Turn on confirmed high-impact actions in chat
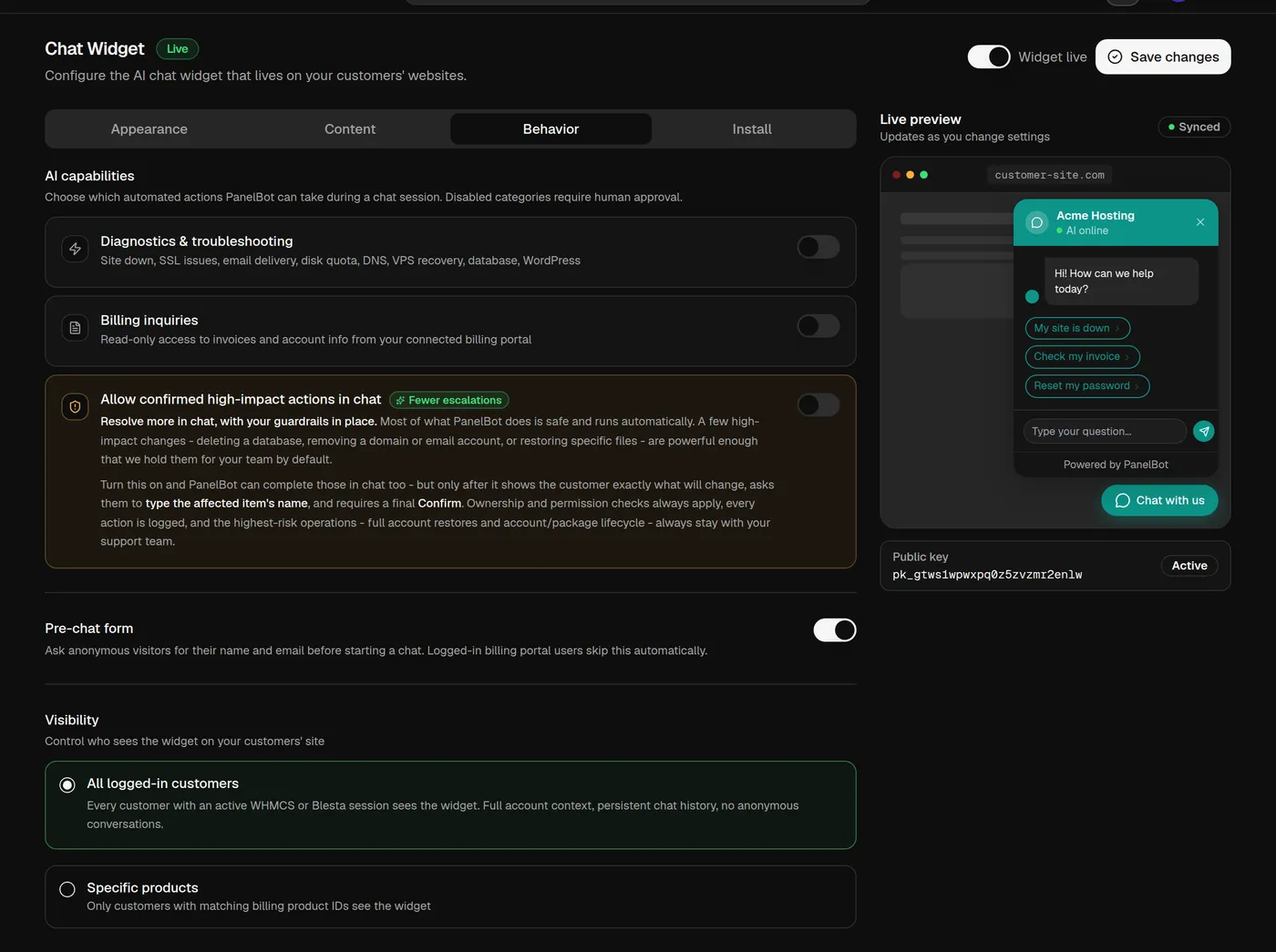 (818, 404)
